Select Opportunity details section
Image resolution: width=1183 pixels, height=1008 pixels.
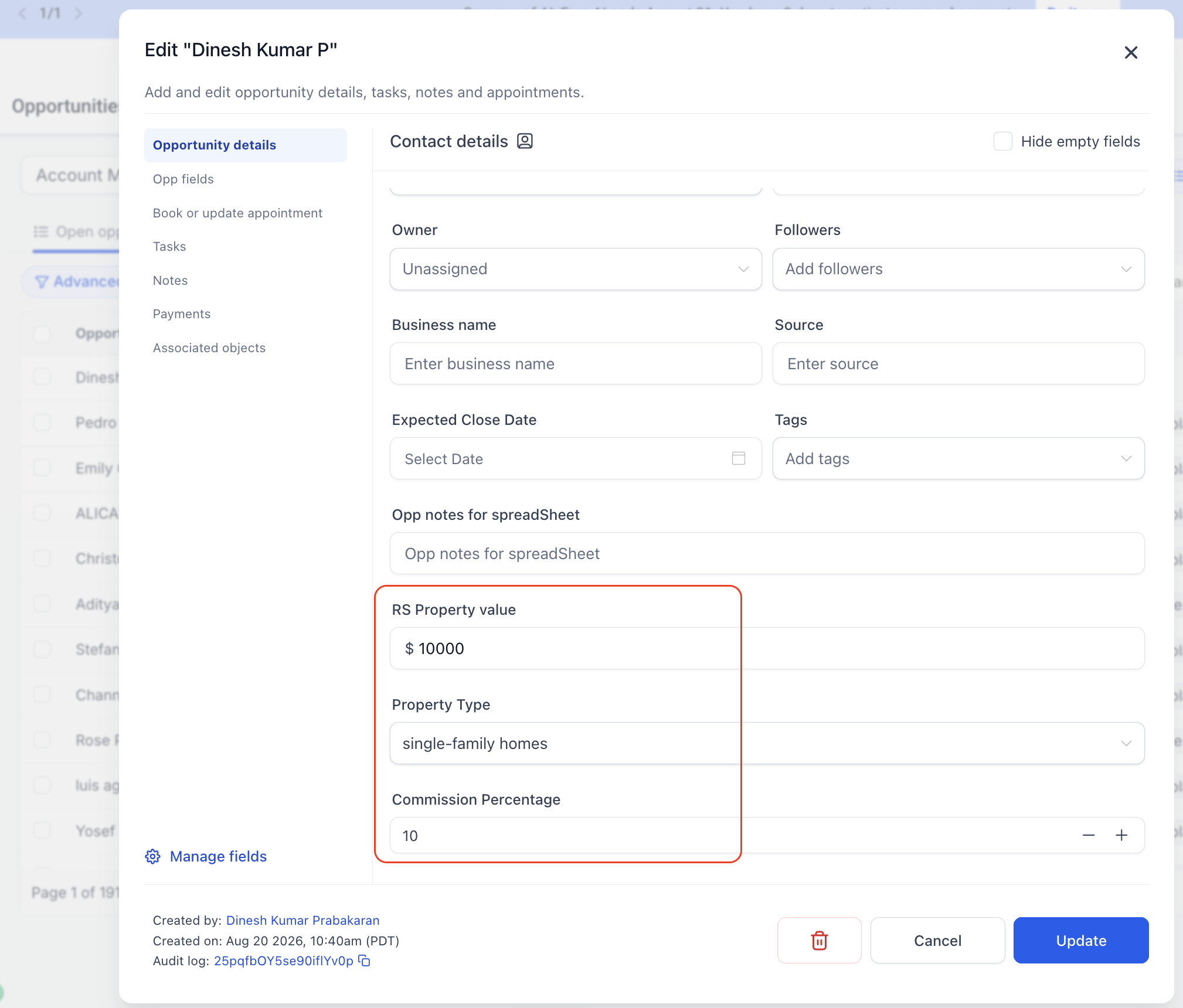point(246,145)
